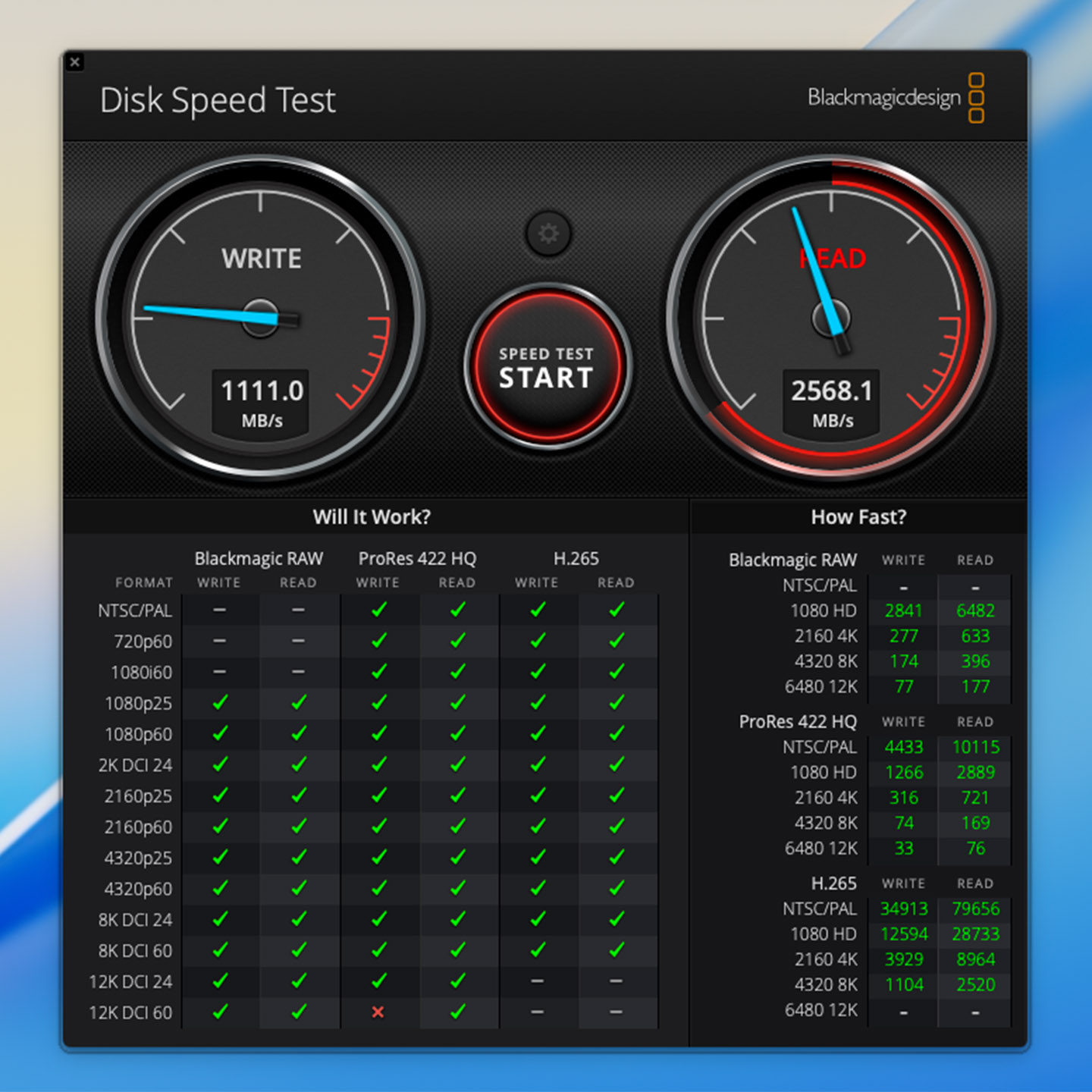Click the 2520 read value
The width and height of the screenshot is (1092, 1092).
[975, 985]
